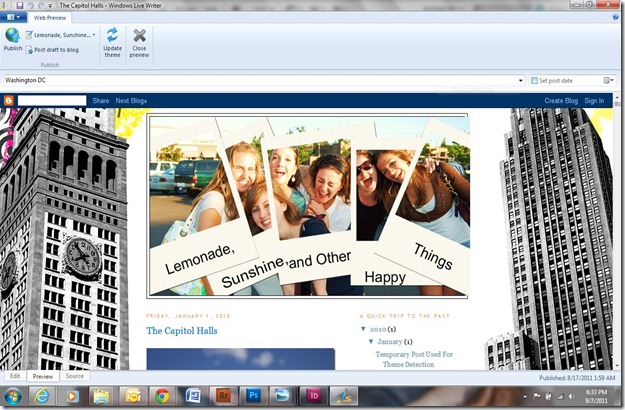This screenshot has width=625, height=410.
Task: Open the January archive link
Action: 390,341
